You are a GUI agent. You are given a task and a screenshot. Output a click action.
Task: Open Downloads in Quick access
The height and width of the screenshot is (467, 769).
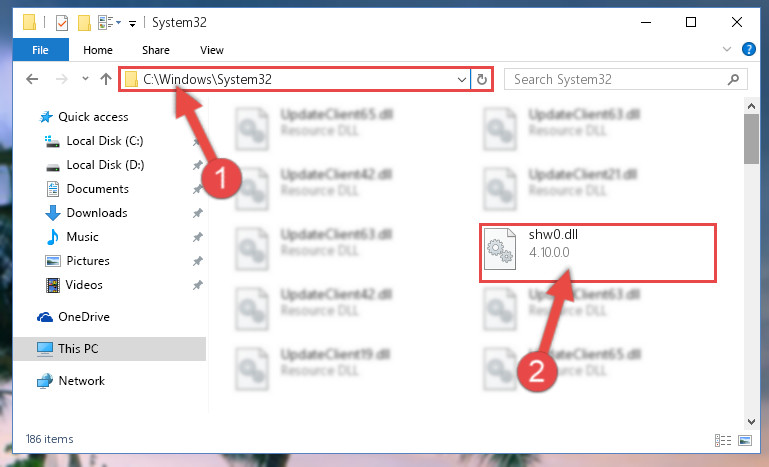[x=97, y=213]
